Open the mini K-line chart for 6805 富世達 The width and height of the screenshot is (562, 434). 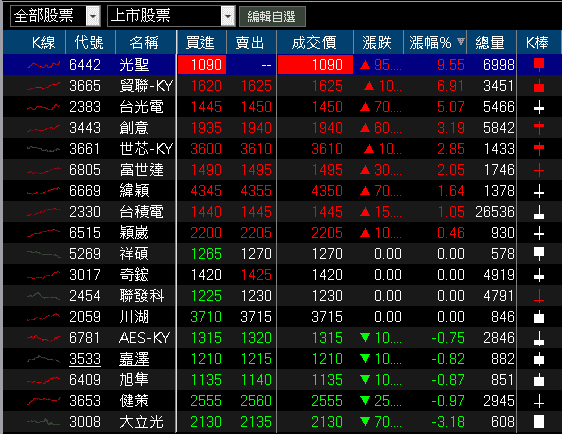pos(43,170)
